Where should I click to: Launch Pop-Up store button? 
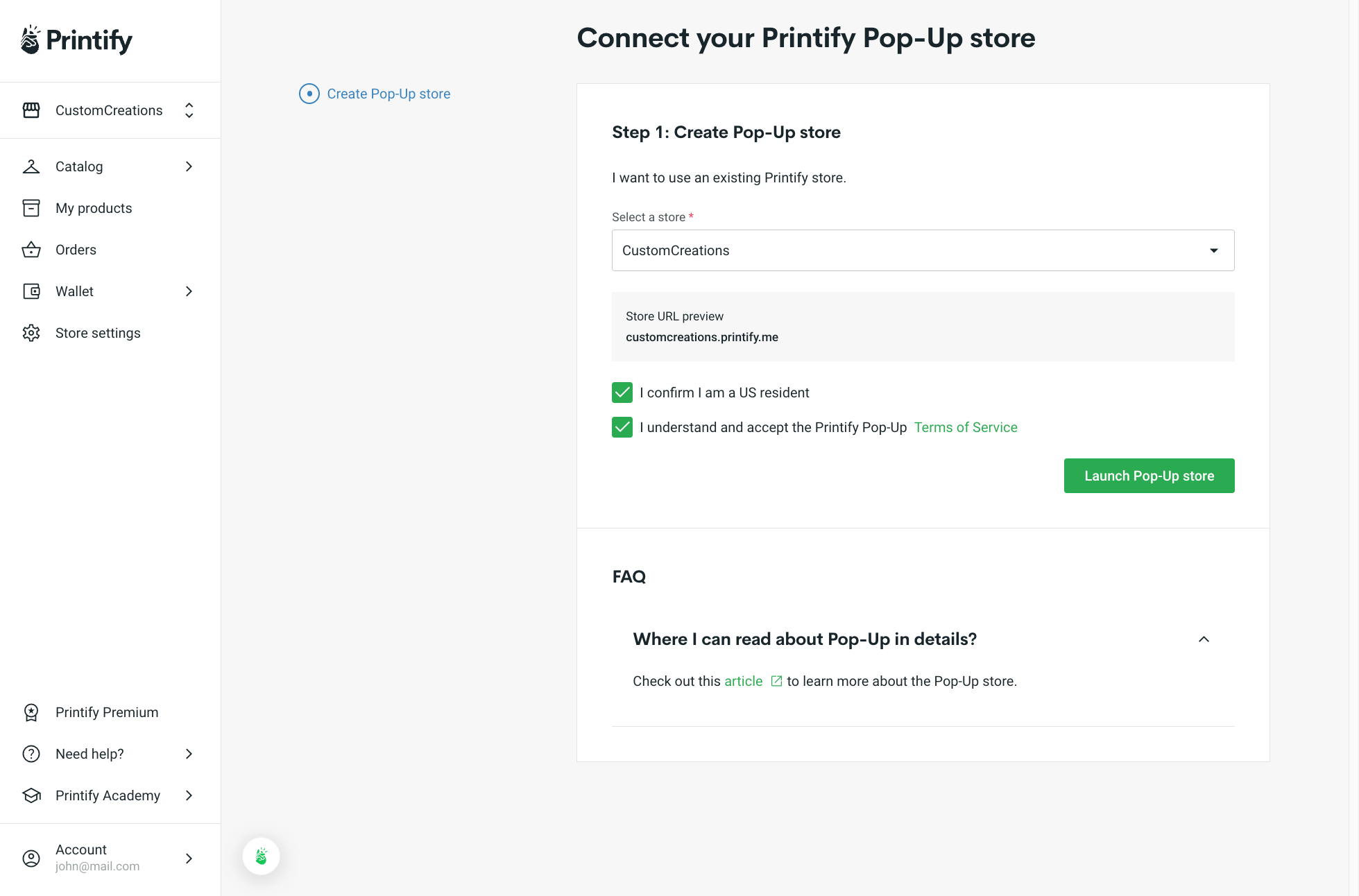pos(1149,475)
